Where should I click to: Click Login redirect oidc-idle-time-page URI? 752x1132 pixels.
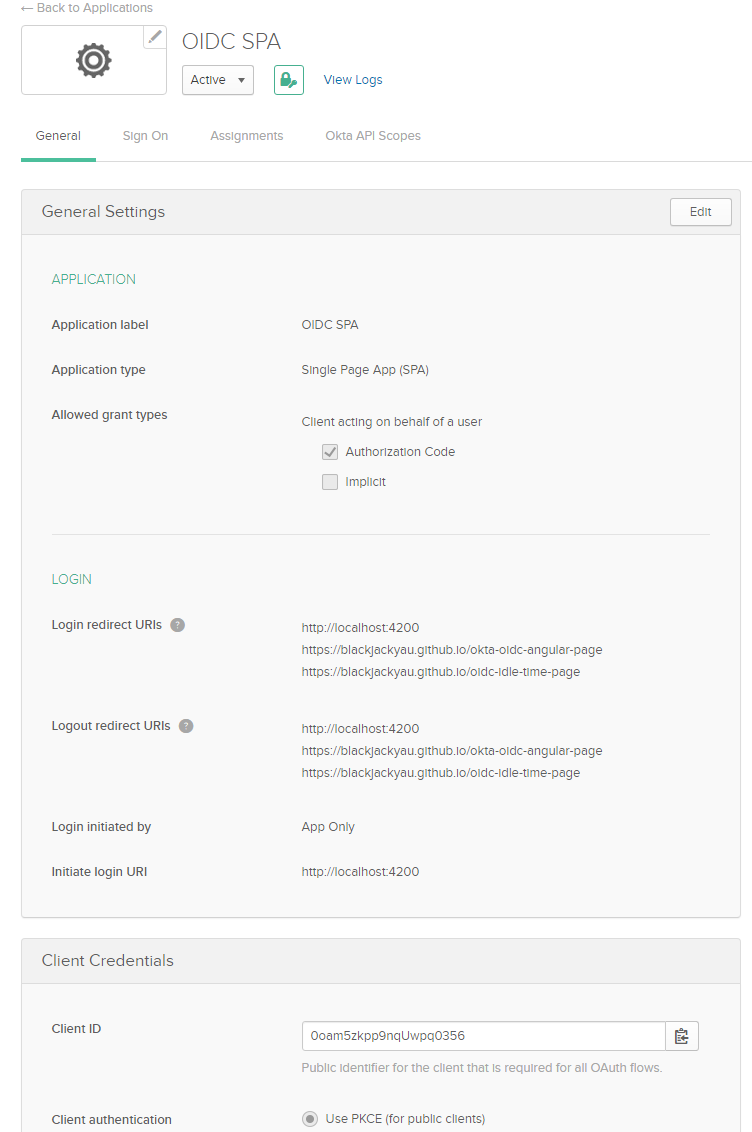coord(441,672)
